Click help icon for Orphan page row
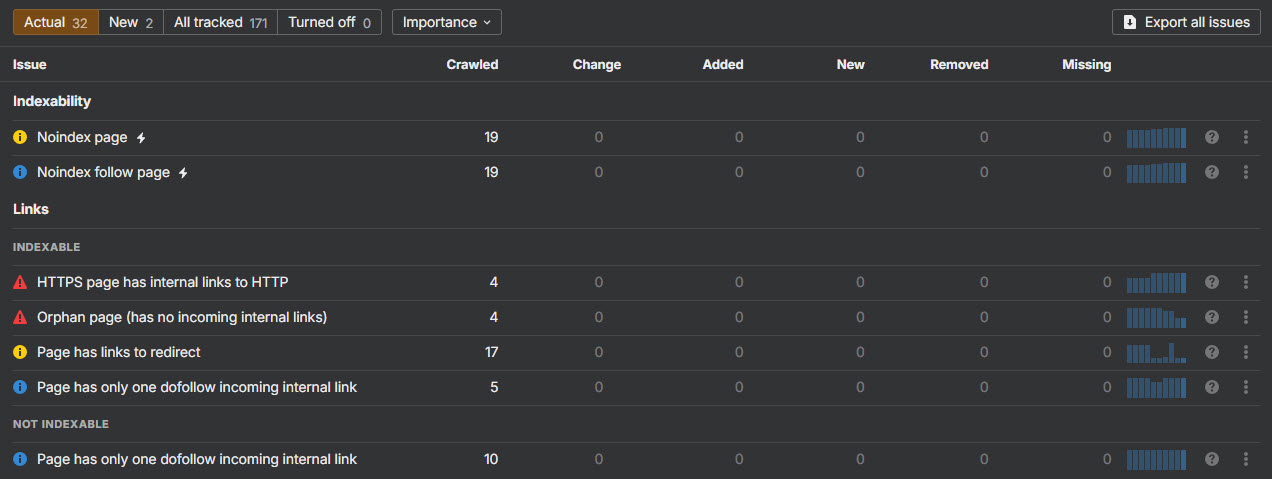The height and width of the screenshot is (479, 1272). click(1212, 317)
